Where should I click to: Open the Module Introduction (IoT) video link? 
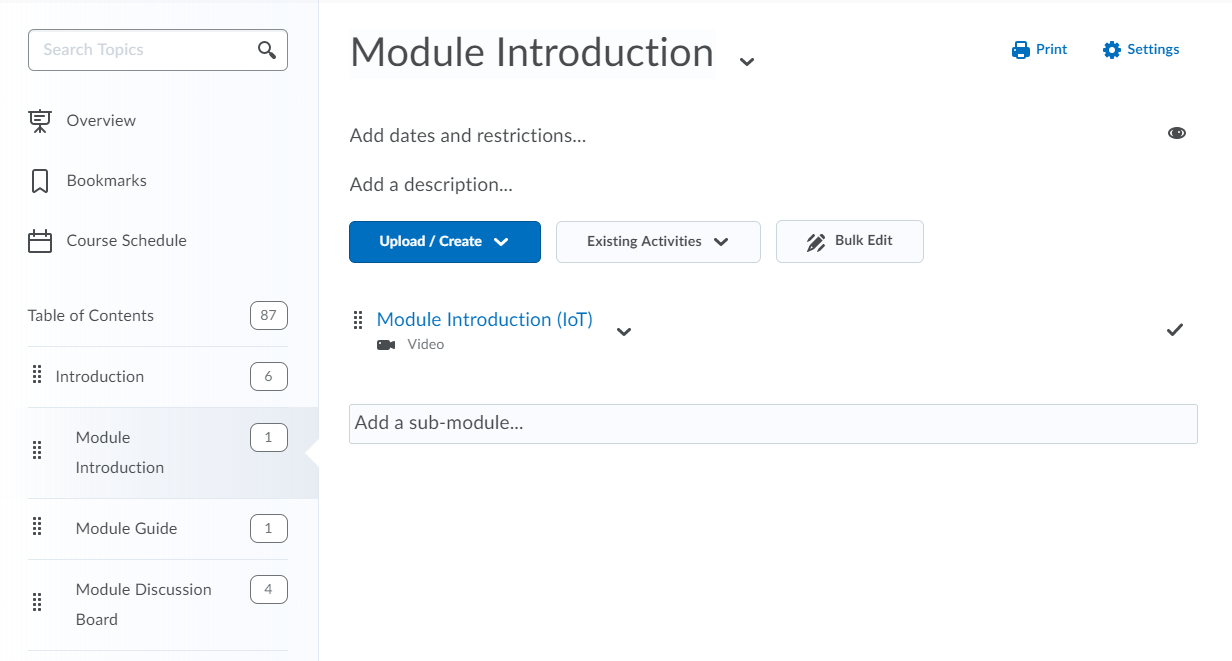(x=485, y=320)
